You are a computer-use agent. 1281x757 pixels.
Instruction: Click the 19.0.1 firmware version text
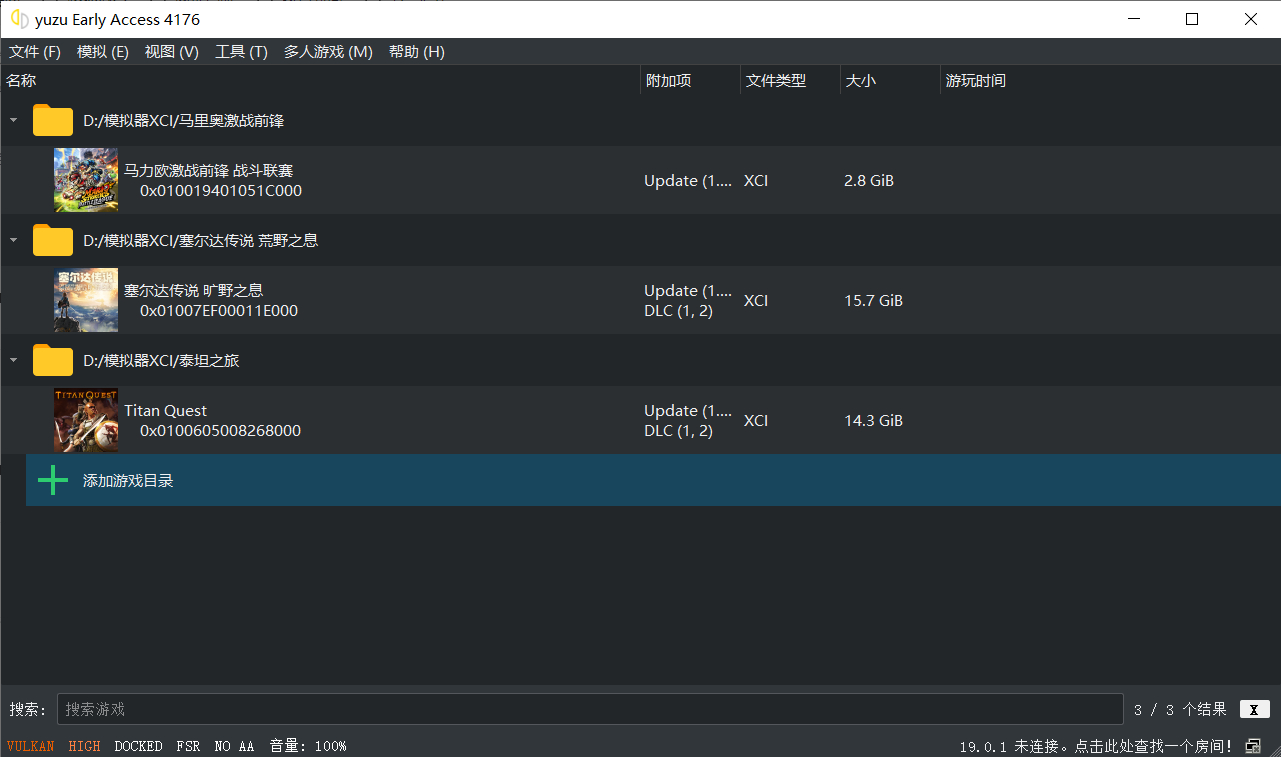(x=982, y=746)
